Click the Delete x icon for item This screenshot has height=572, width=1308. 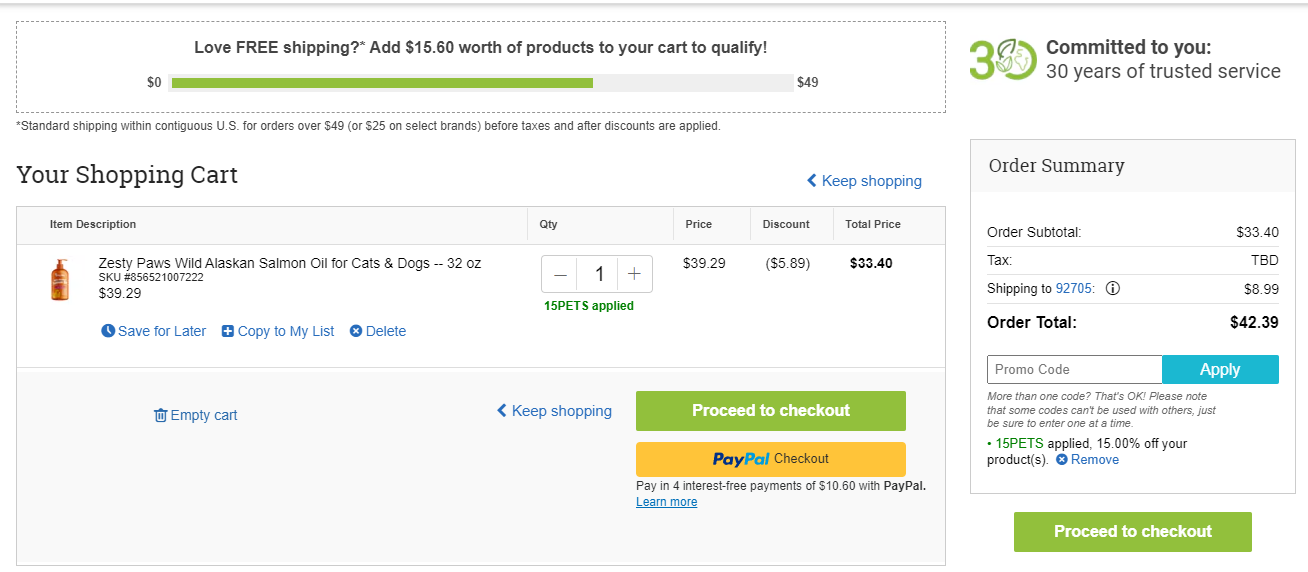[x=356, y=331]
